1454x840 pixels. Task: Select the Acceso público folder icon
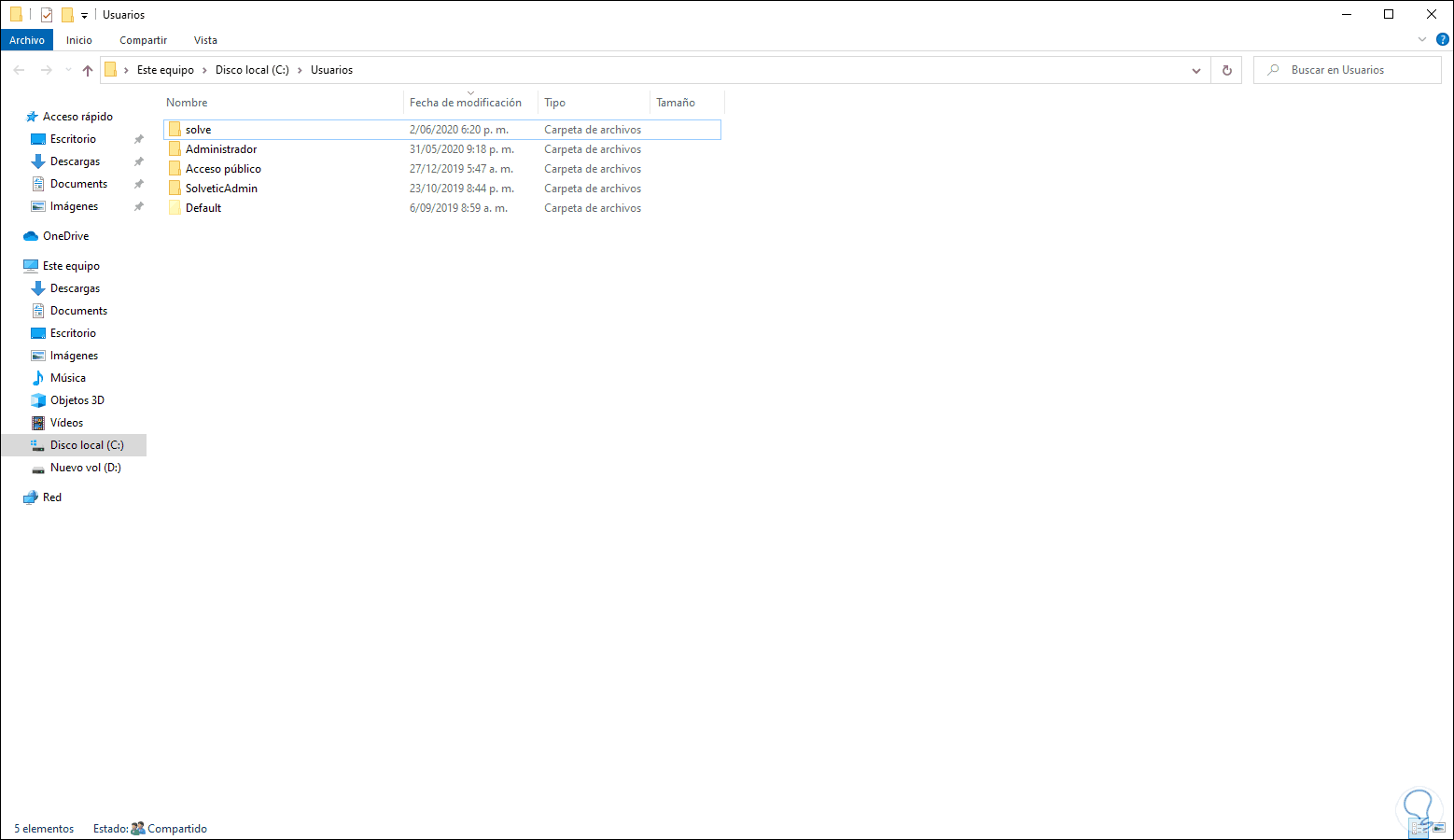tap(175, 169)
